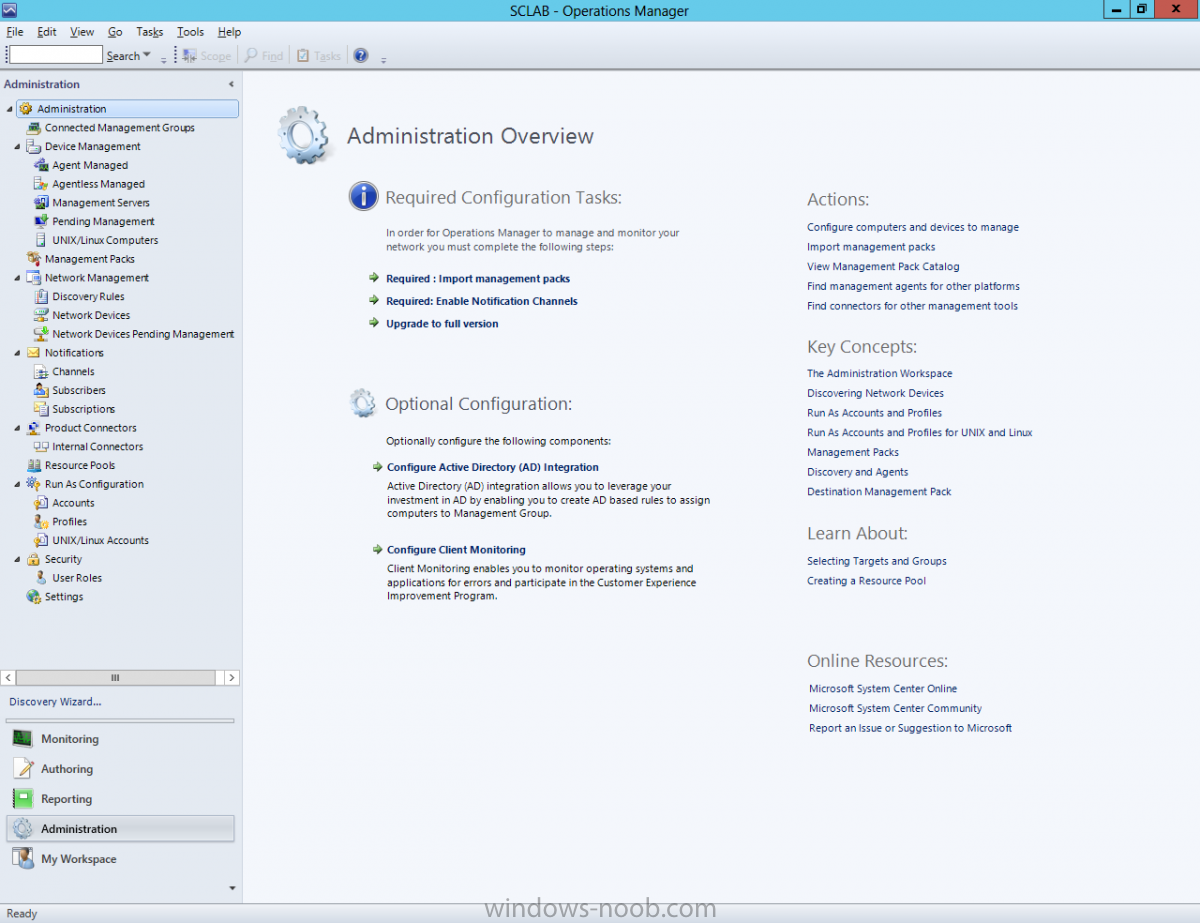
Task: Collapse the Product Connectors node
Action: click(18, 428)
